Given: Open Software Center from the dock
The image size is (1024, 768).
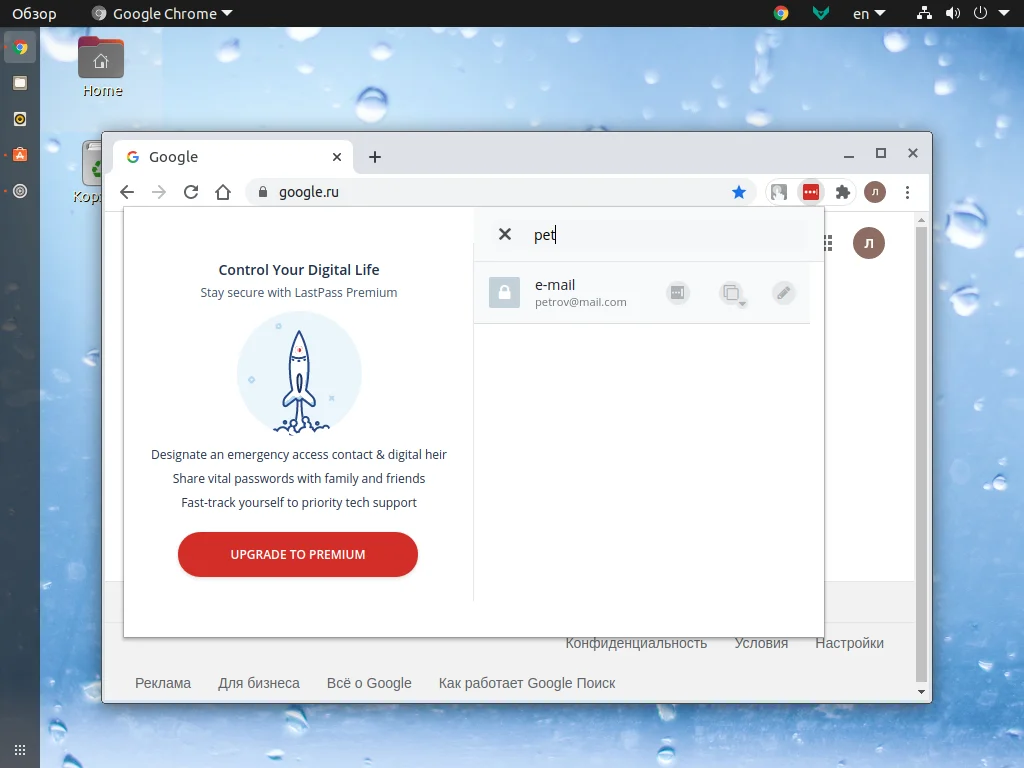Looking at the screenshot, I should click(x=20, y=155).
